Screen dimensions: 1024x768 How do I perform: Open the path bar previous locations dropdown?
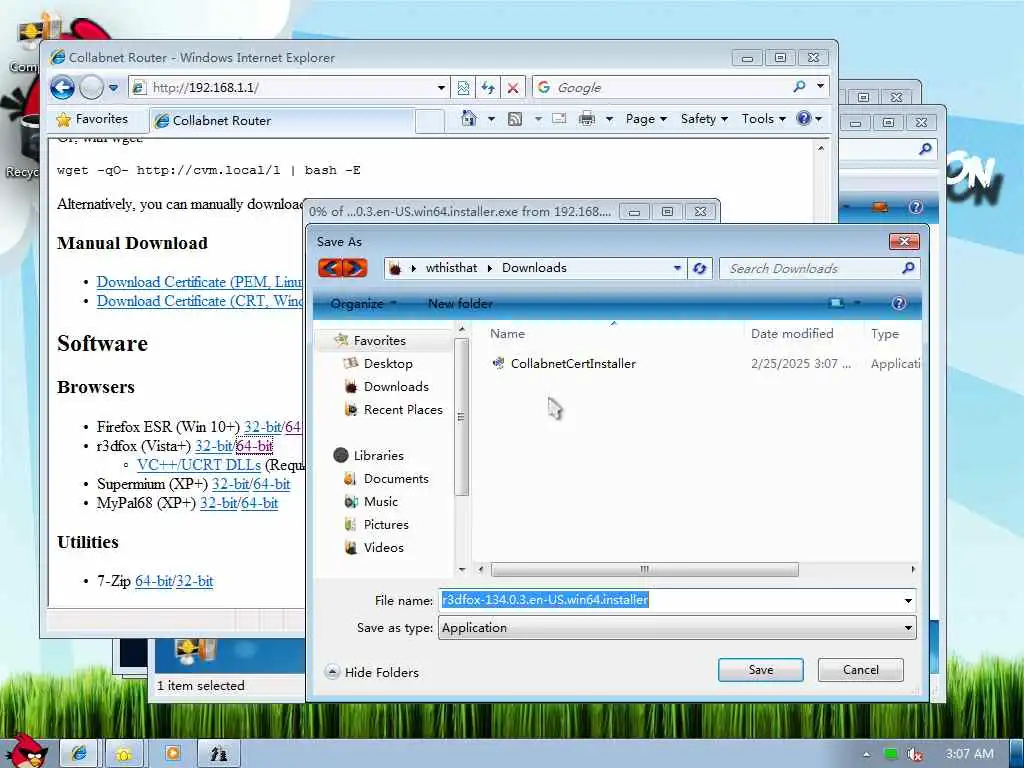tap(677, 268)
